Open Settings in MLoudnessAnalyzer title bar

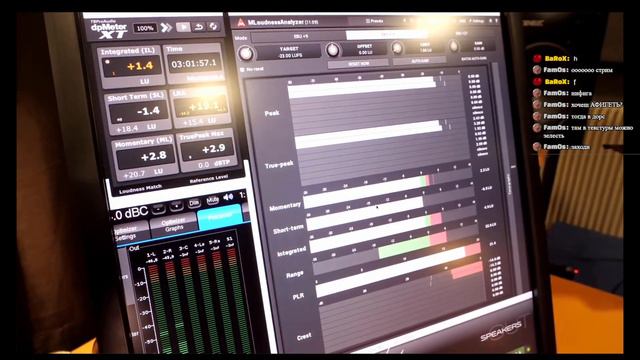pyautogui.click(x=477, y=21)
